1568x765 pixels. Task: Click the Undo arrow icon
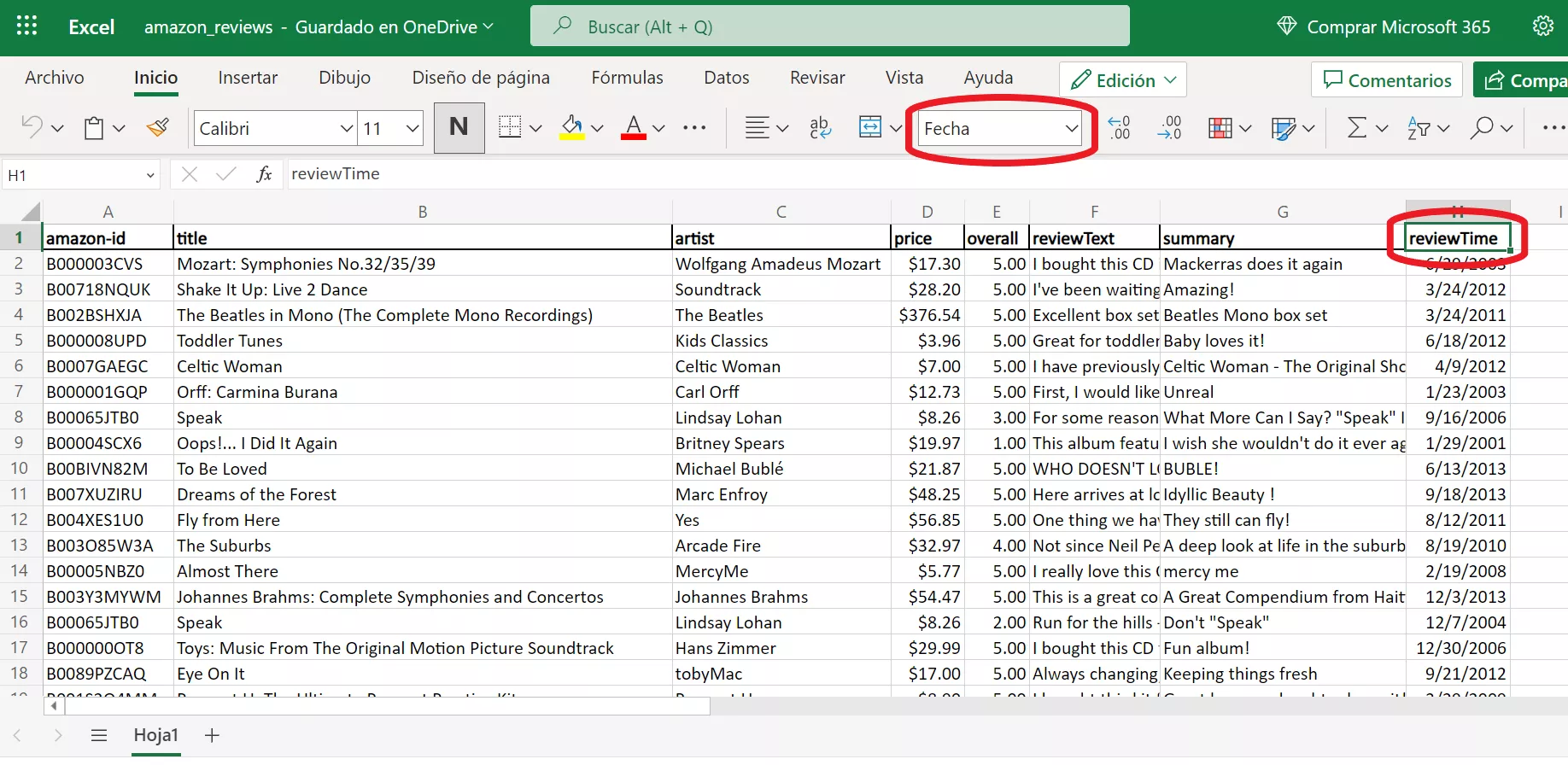(32, 128)
